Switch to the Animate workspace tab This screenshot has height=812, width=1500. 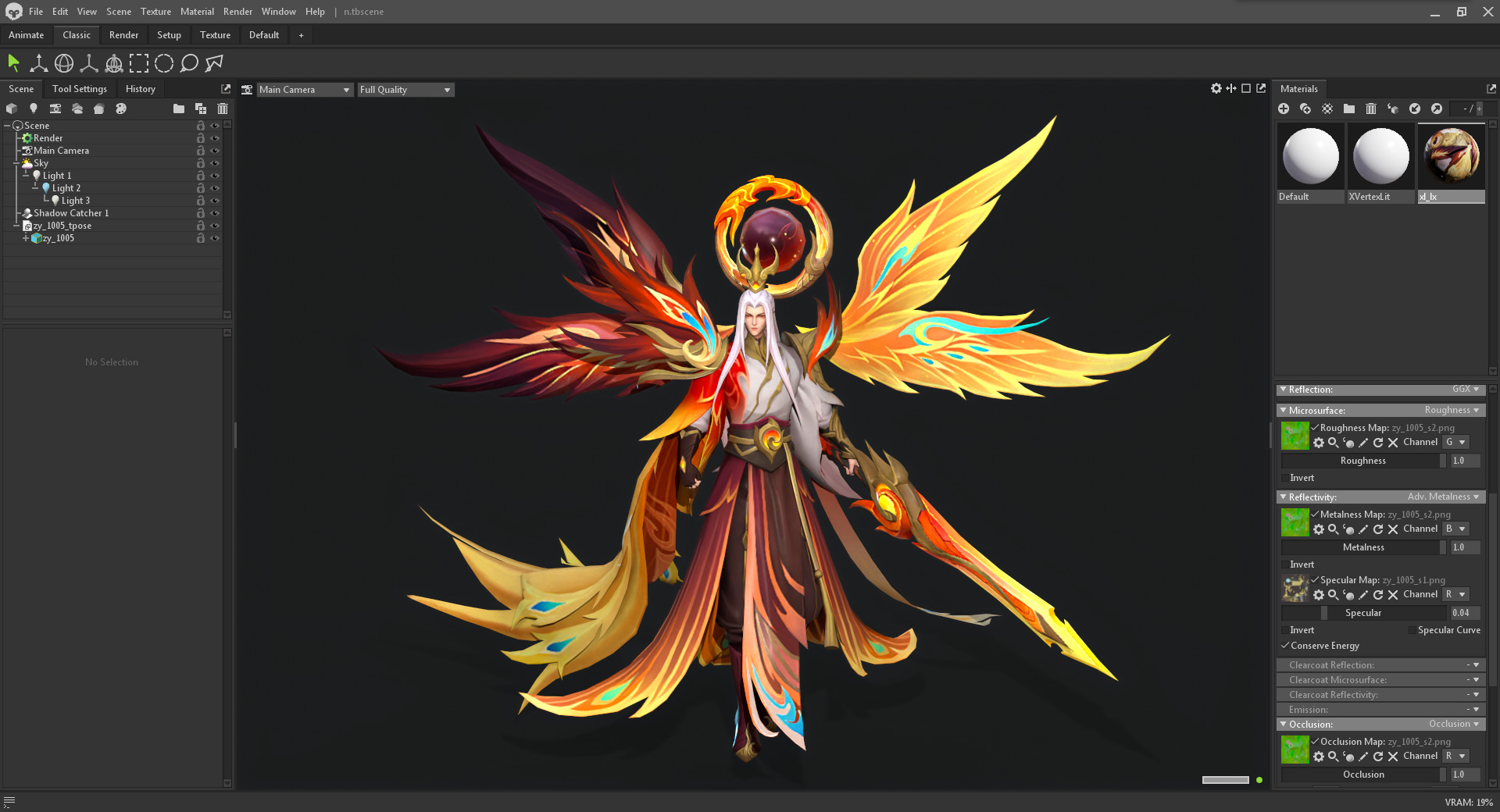27,35
